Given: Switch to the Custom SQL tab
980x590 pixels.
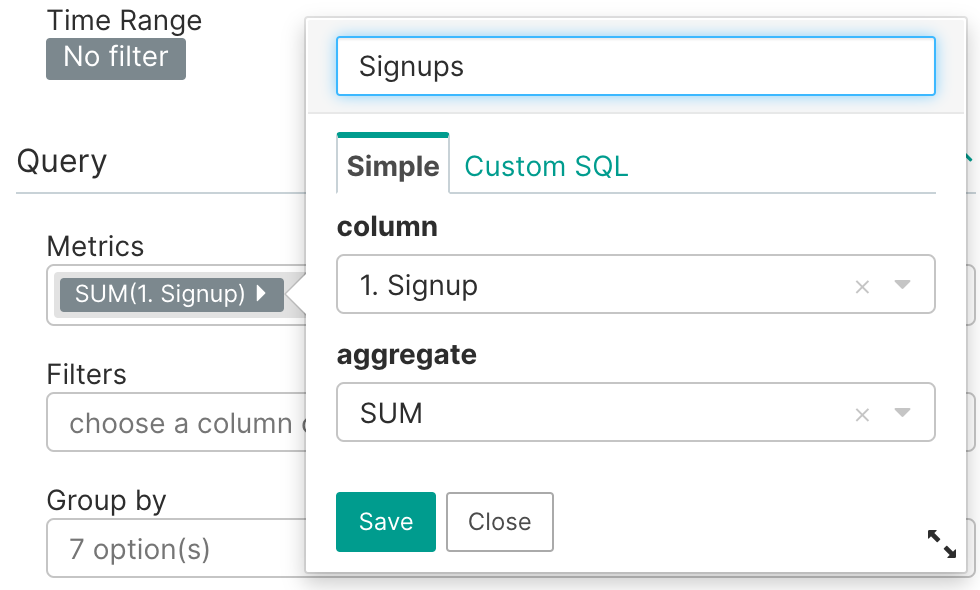Looking at the screenshot, I should [x=546, y=166].
